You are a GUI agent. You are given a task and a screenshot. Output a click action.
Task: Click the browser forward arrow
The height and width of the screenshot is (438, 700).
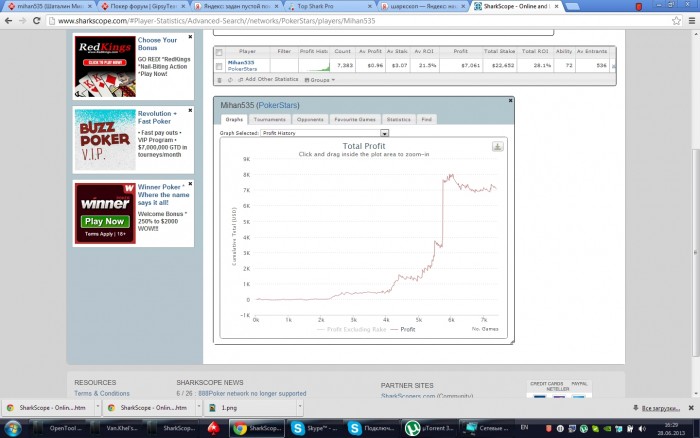[x=22, y=21]
